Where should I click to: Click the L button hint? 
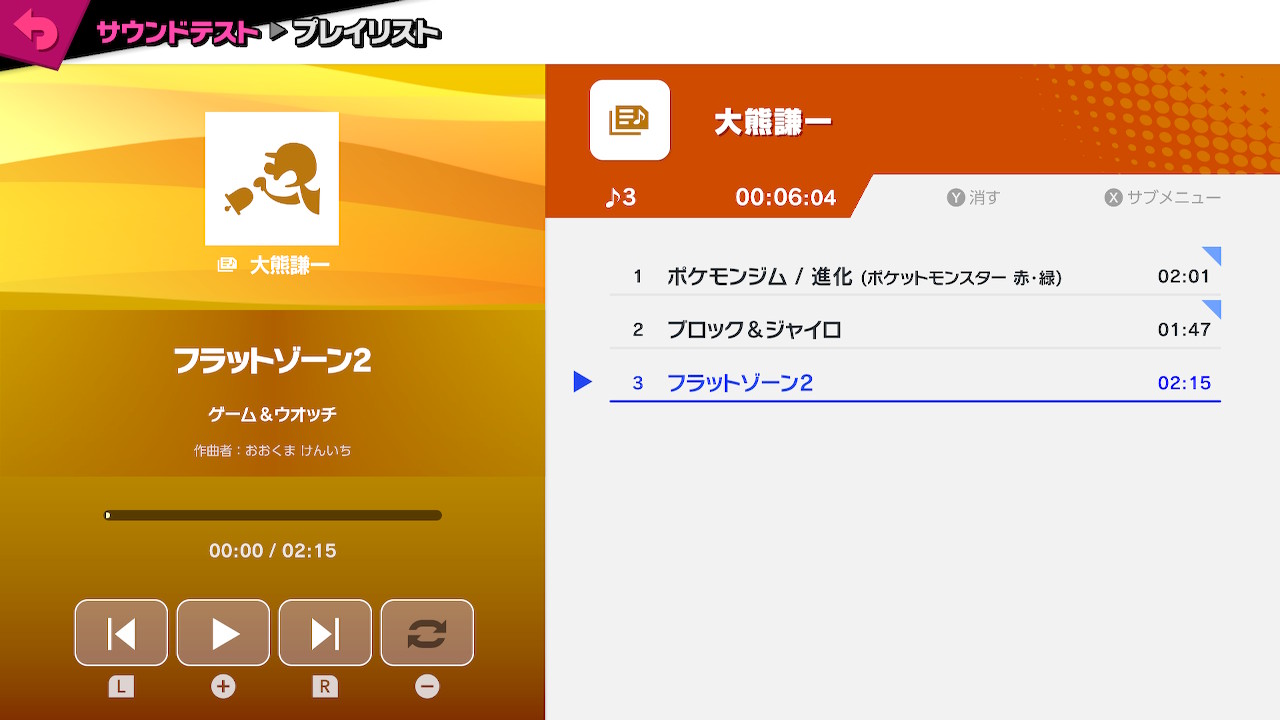[x=121, y=687]
